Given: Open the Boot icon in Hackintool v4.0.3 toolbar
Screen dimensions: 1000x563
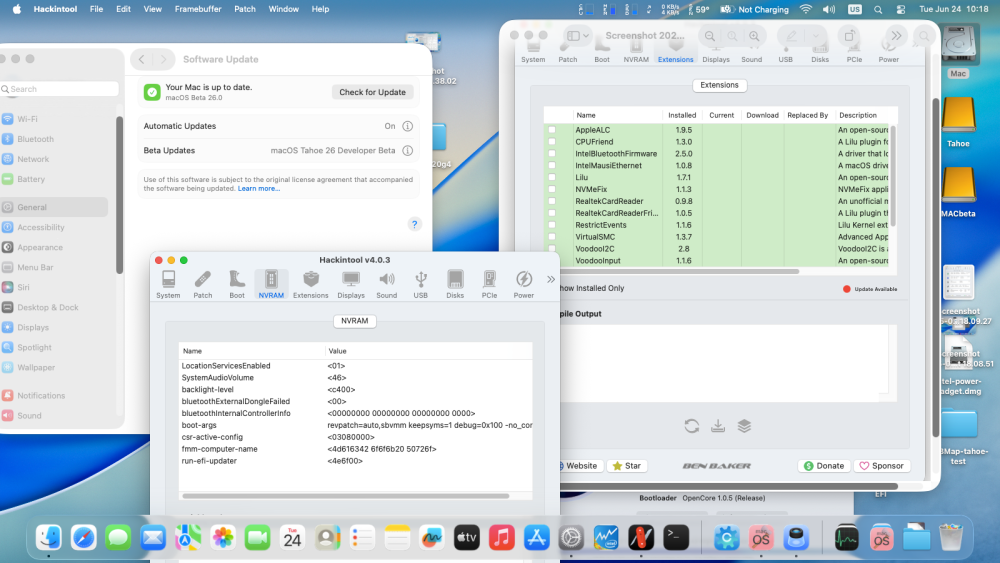Looking at the screenshot, I should click(x=237, y=279).
